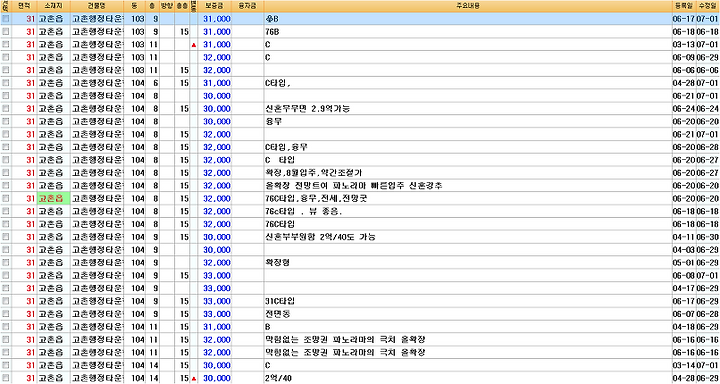Image resolution: width=720 pixels, height=384 pixels.
Task: Click the 31,000 deposit in the 04-18 row
Action: 217,328
